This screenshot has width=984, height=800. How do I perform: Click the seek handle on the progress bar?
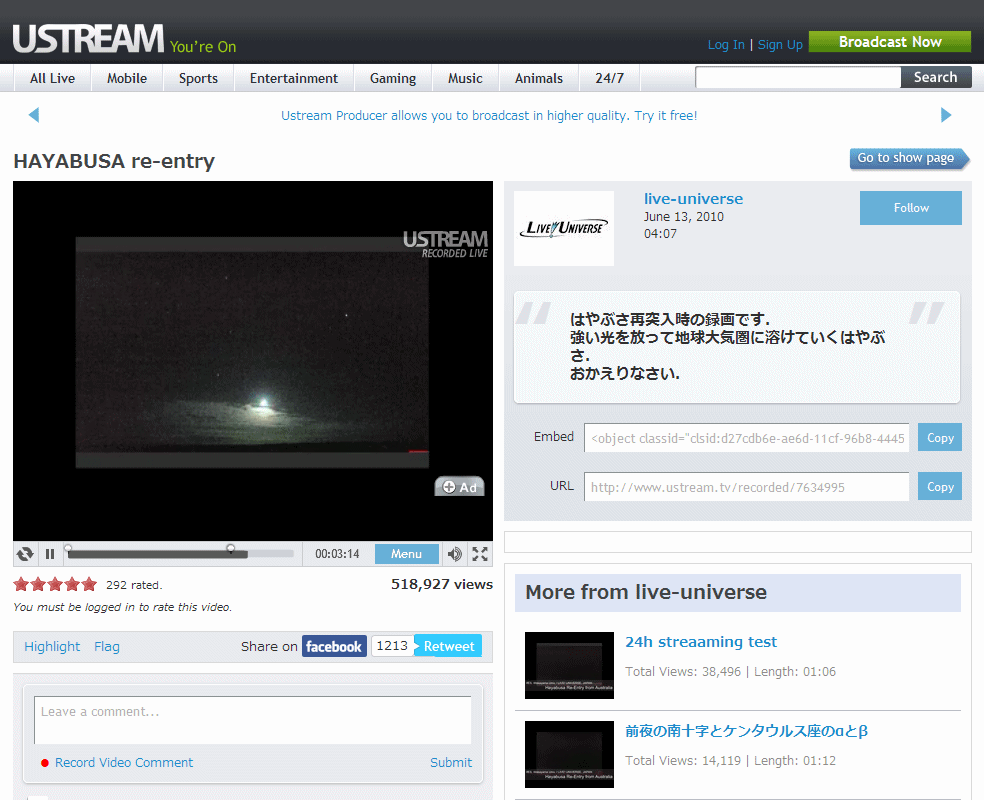click(231, 549)
